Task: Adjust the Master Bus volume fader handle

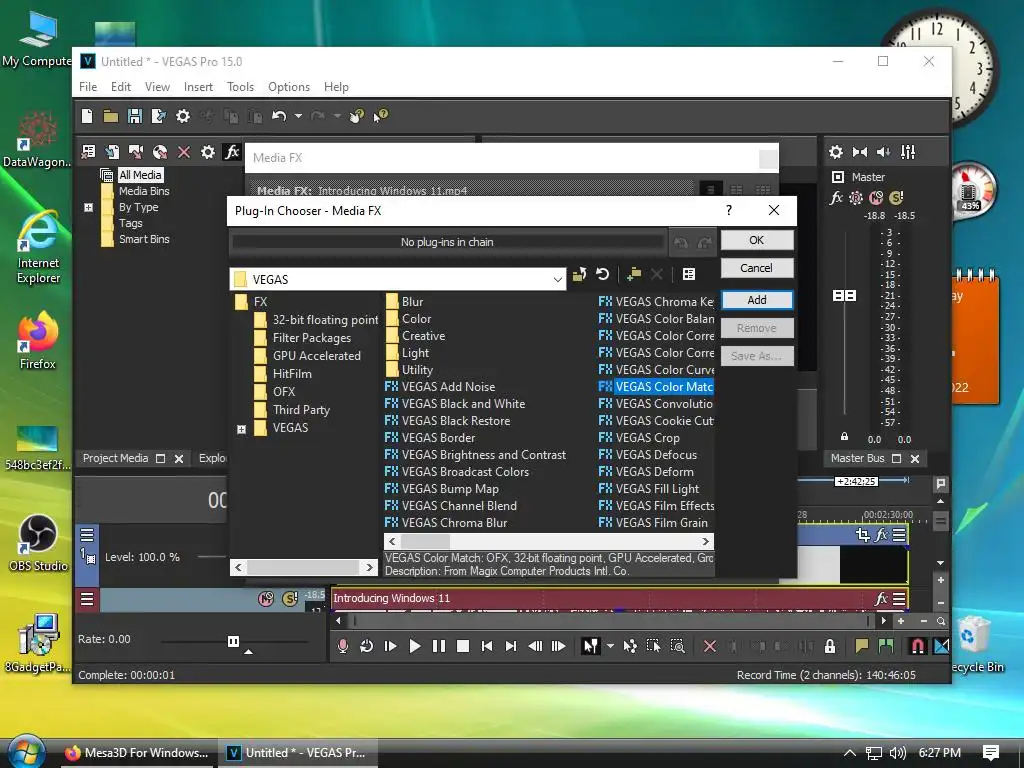Action: (844, 296)
